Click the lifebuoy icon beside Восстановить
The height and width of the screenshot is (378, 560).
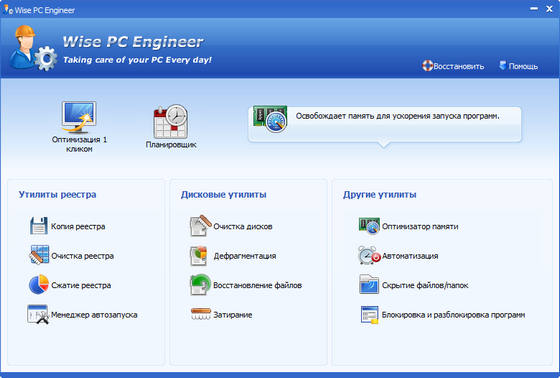(x=427, y=66)
